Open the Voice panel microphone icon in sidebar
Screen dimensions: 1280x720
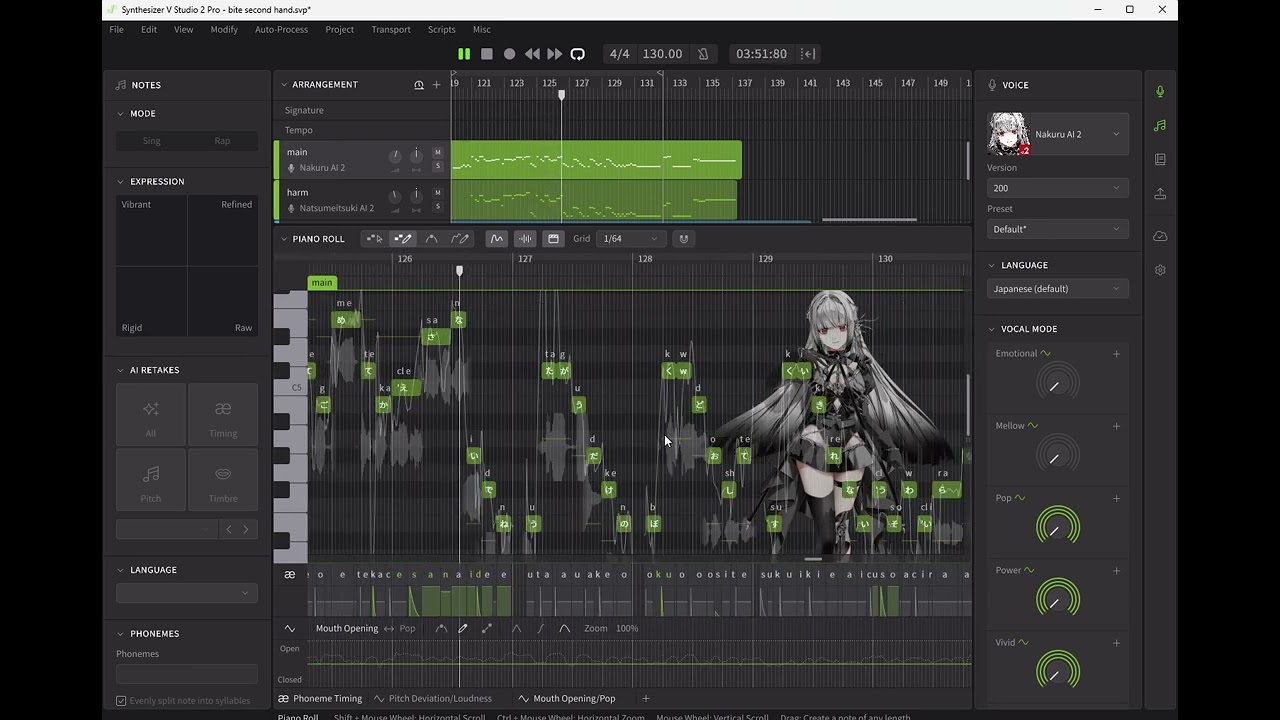coord(1160,91)
